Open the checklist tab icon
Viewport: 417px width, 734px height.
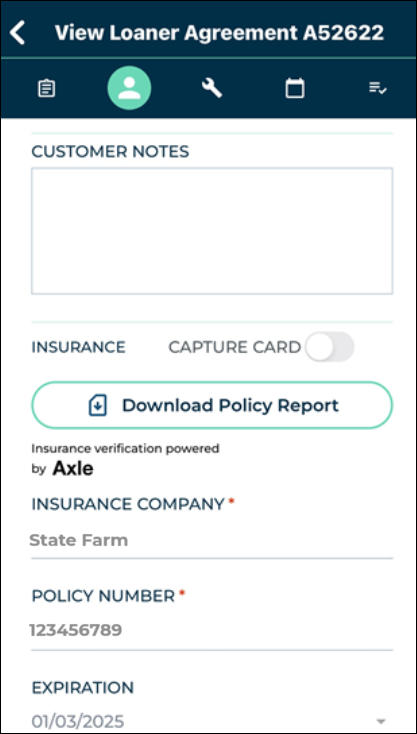pyautogui.click(x=377, y=88)
